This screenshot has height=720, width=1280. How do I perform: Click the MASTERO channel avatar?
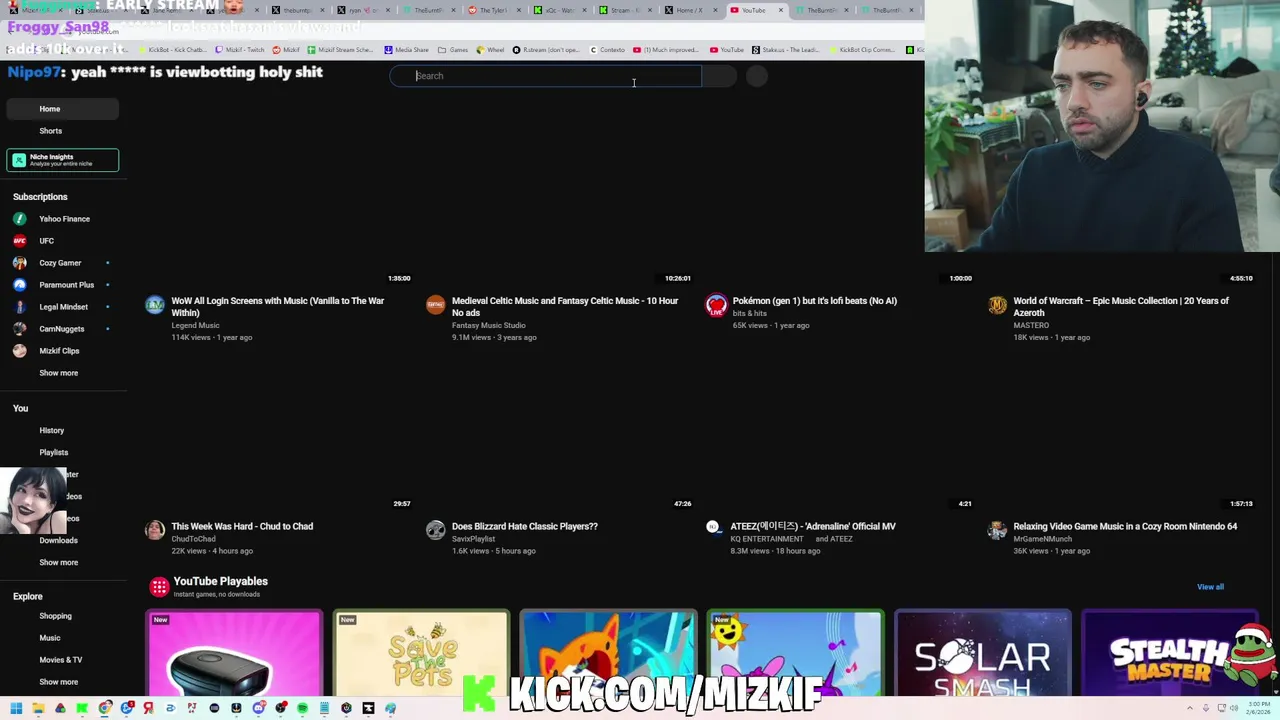(x=997, y=305)
